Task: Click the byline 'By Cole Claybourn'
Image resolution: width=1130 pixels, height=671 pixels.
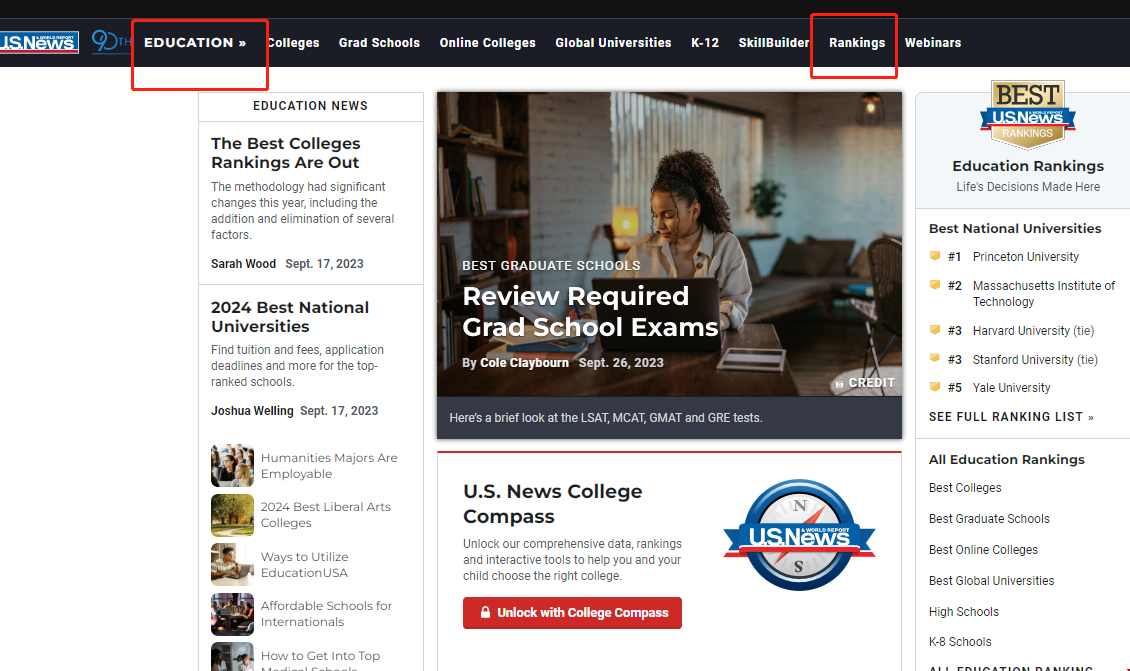Action: click(x=515, y=363)
